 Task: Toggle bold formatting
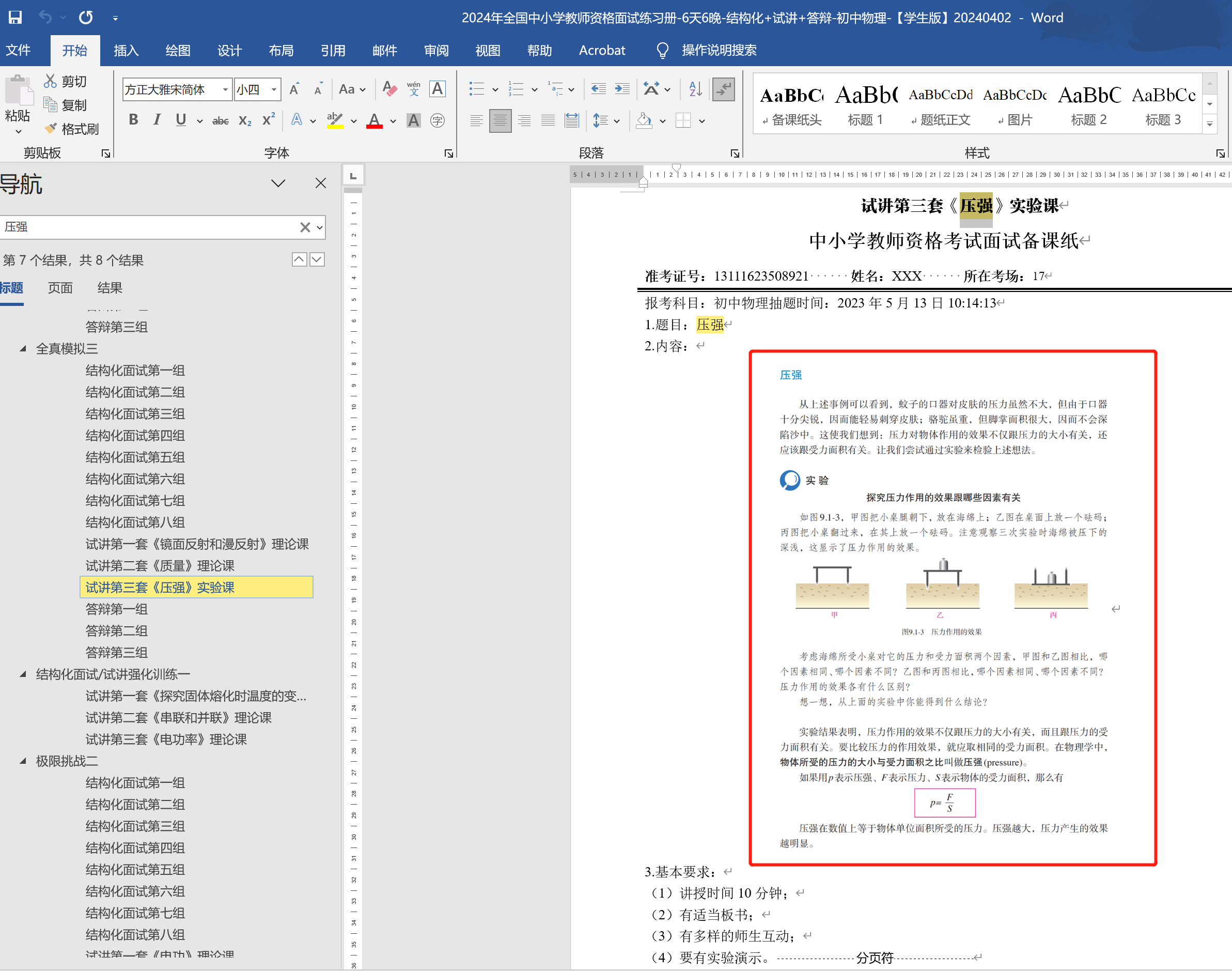(x=134, y=120)
